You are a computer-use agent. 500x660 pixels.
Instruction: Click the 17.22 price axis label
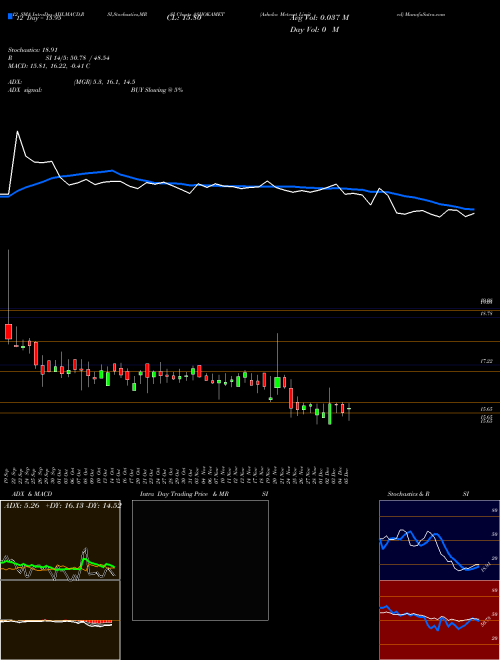487,361
